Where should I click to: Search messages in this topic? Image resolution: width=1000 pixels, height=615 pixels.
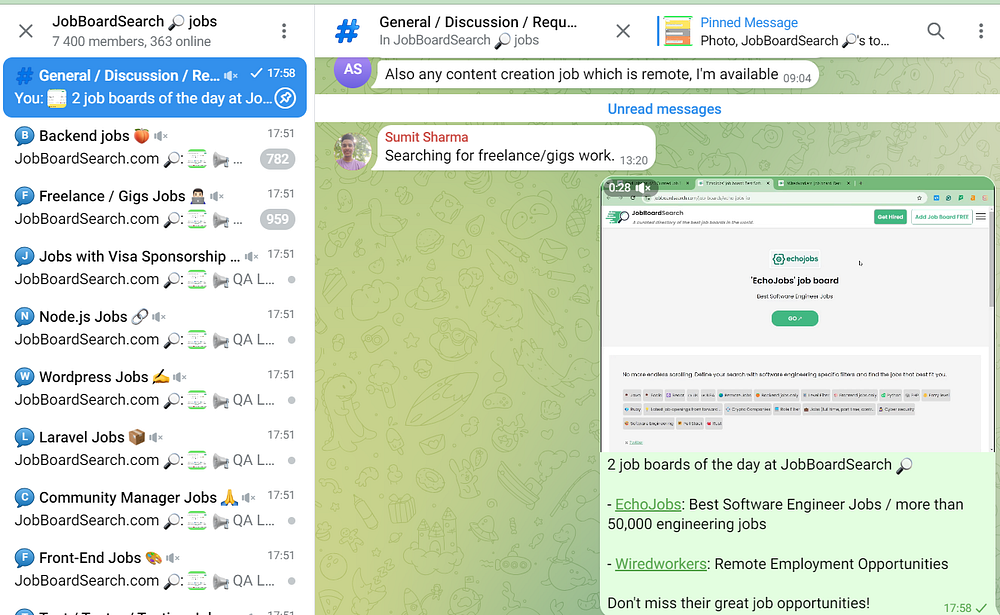[x=935, y=31]
